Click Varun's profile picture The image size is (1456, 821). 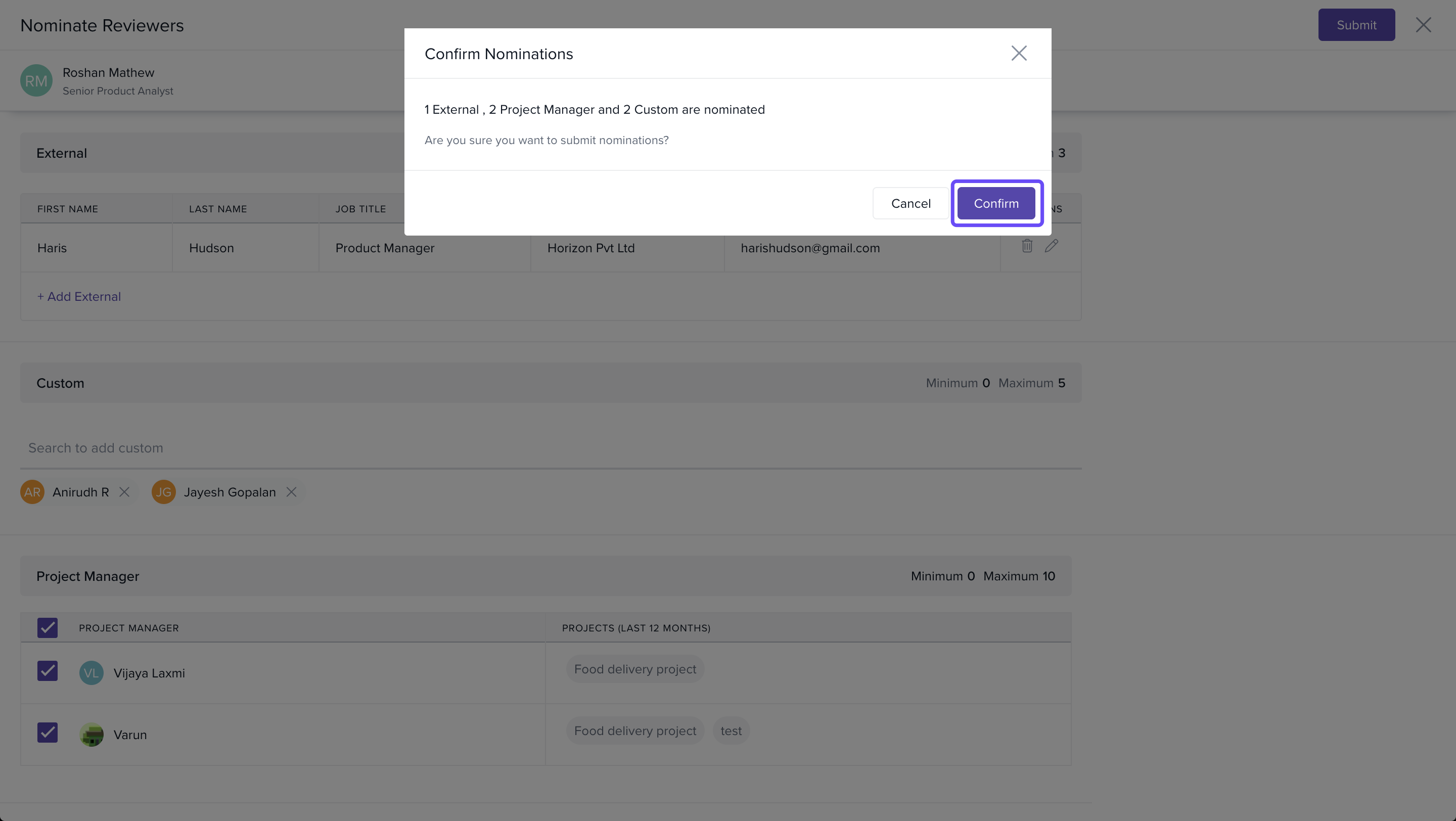91,735
